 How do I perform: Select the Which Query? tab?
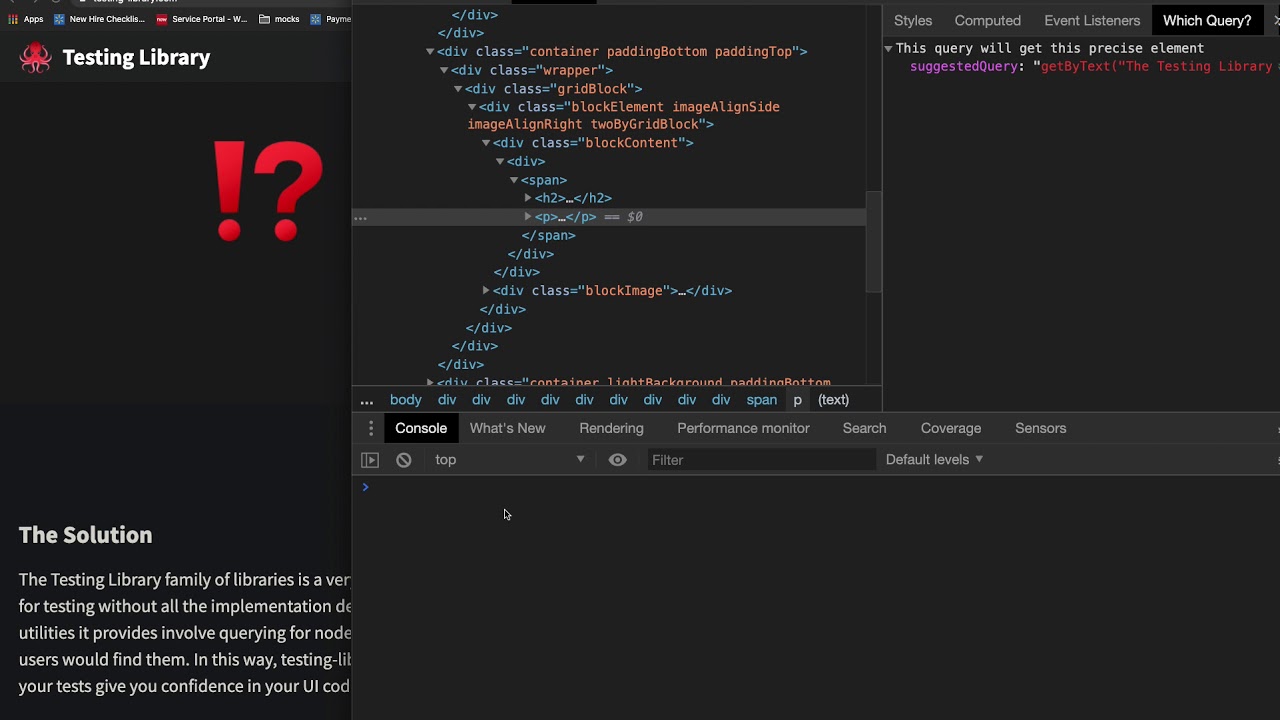tap(1207, 20)
